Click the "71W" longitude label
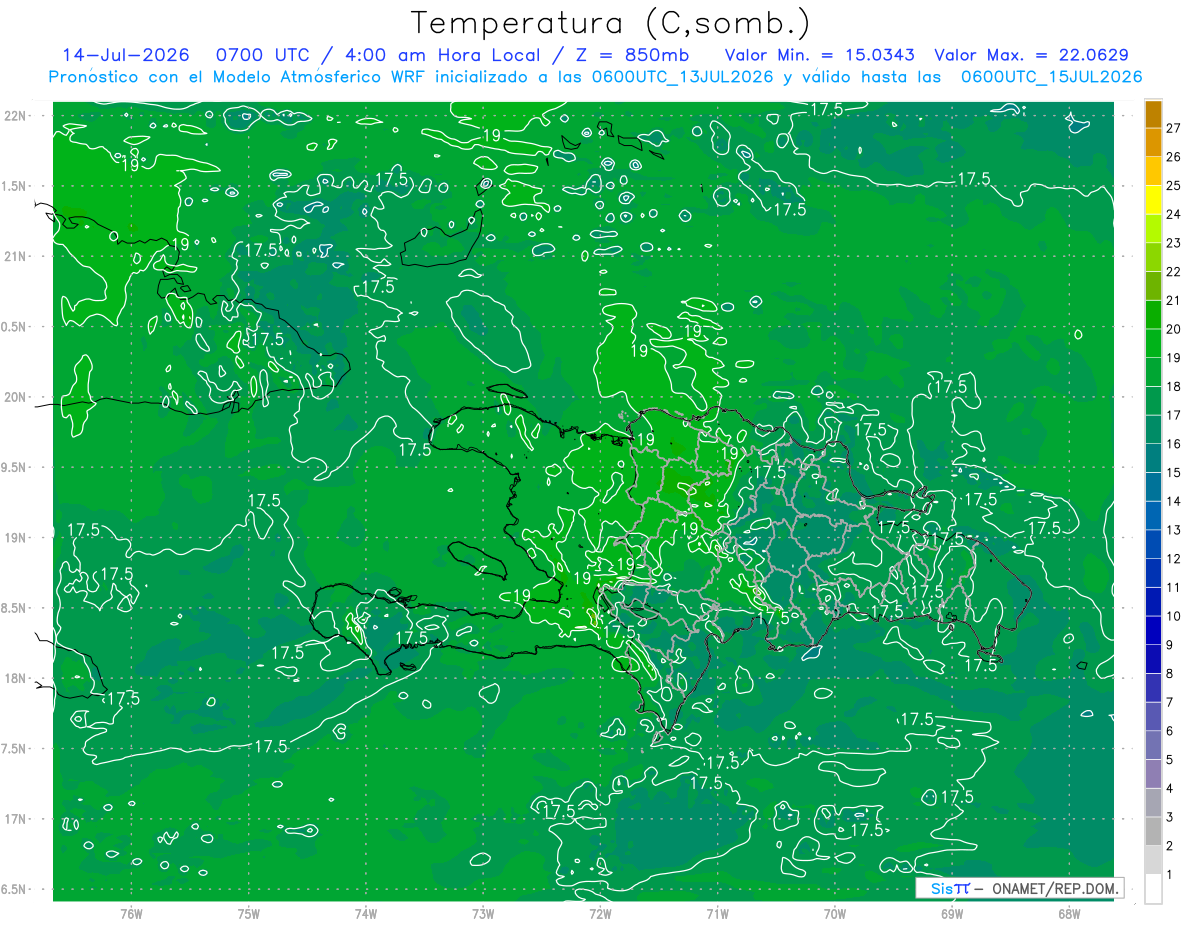This screenshot has width=1200, height=927. [717, 914]
